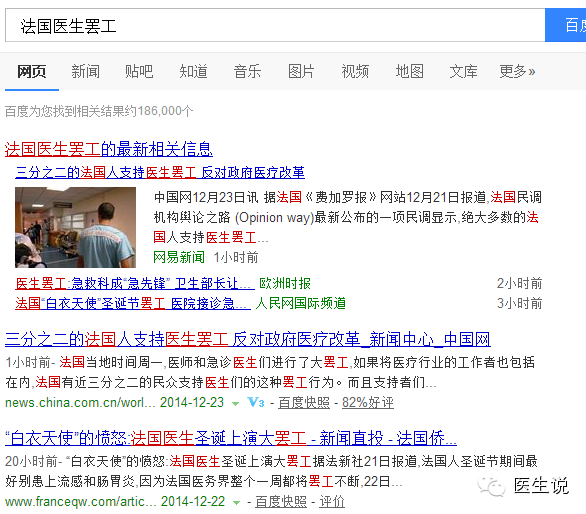
Task: Click 百度快照 under the china.com.cn result
Action: [x=304, y=403]
